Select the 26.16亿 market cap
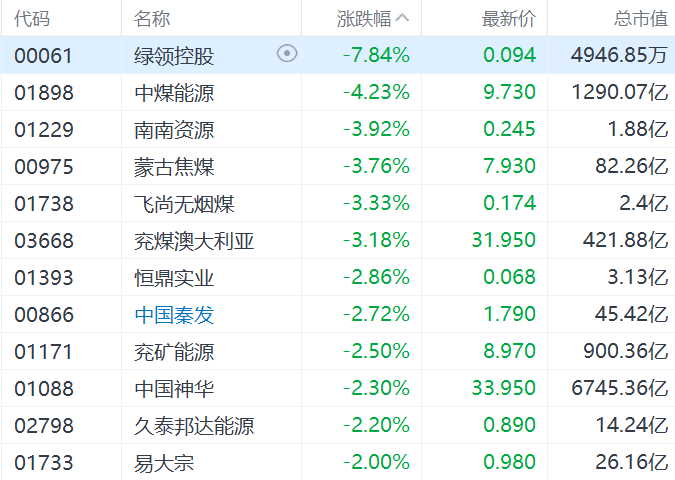 coord(632,462)
